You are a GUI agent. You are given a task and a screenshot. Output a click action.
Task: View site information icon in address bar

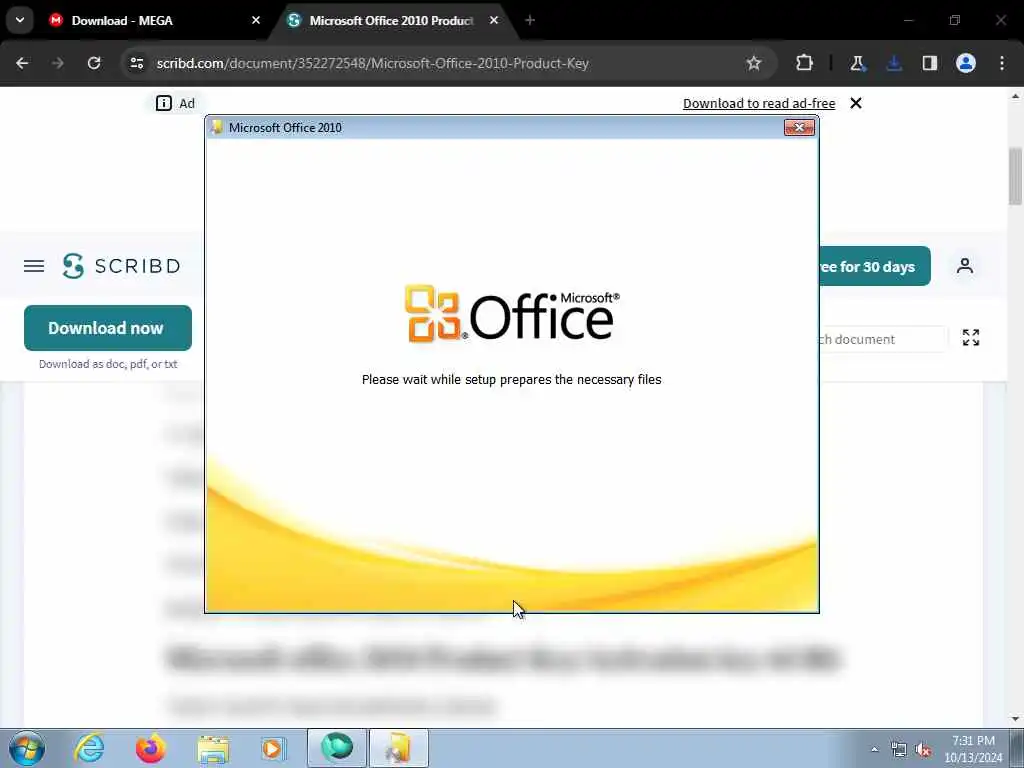(137, 63)
